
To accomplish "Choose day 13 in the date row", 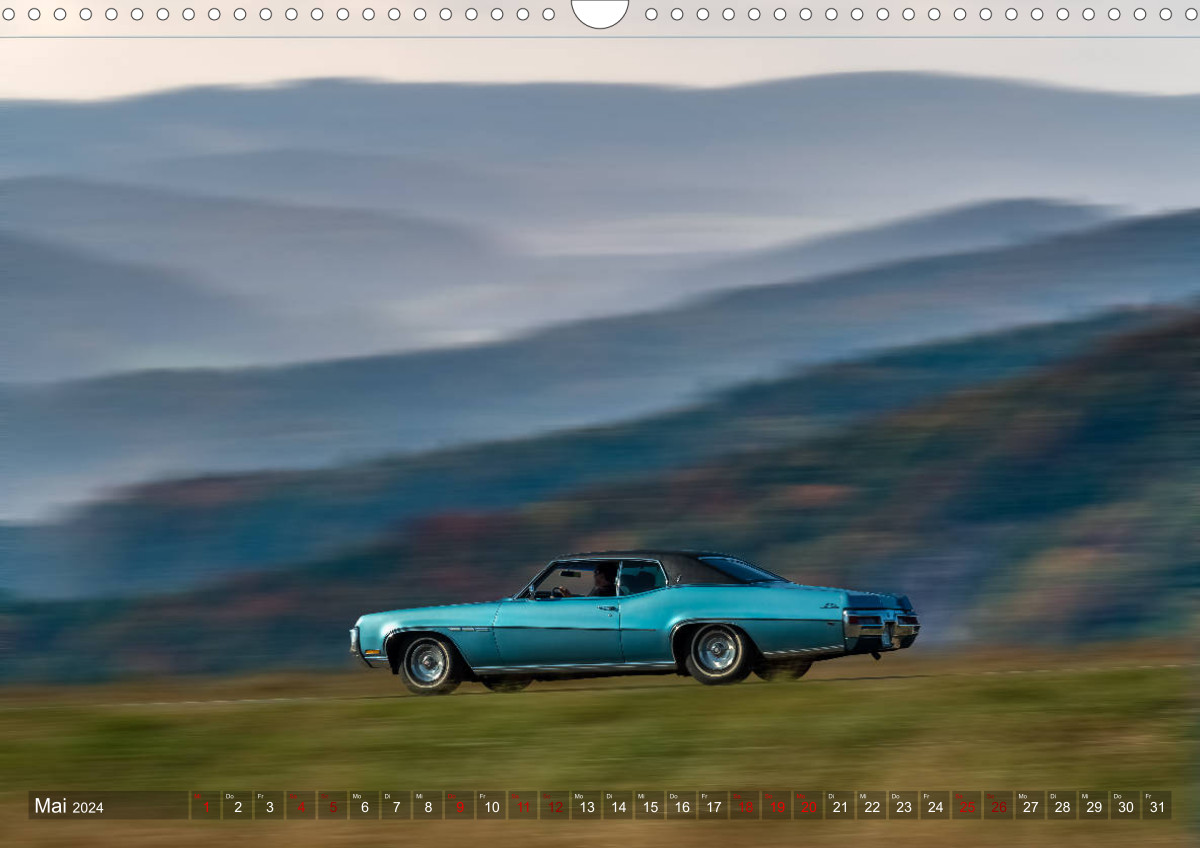I will 586,805.
